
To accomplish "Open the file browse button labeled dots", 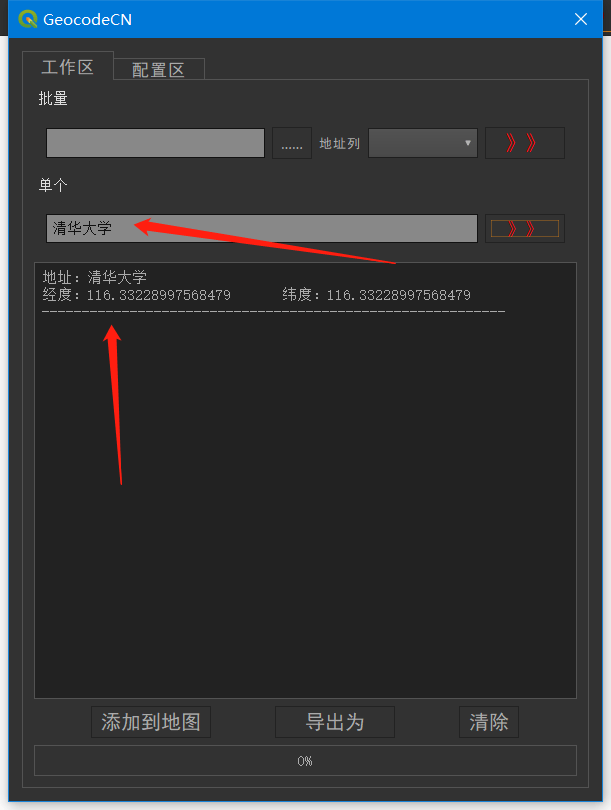I will click(292, 143).
